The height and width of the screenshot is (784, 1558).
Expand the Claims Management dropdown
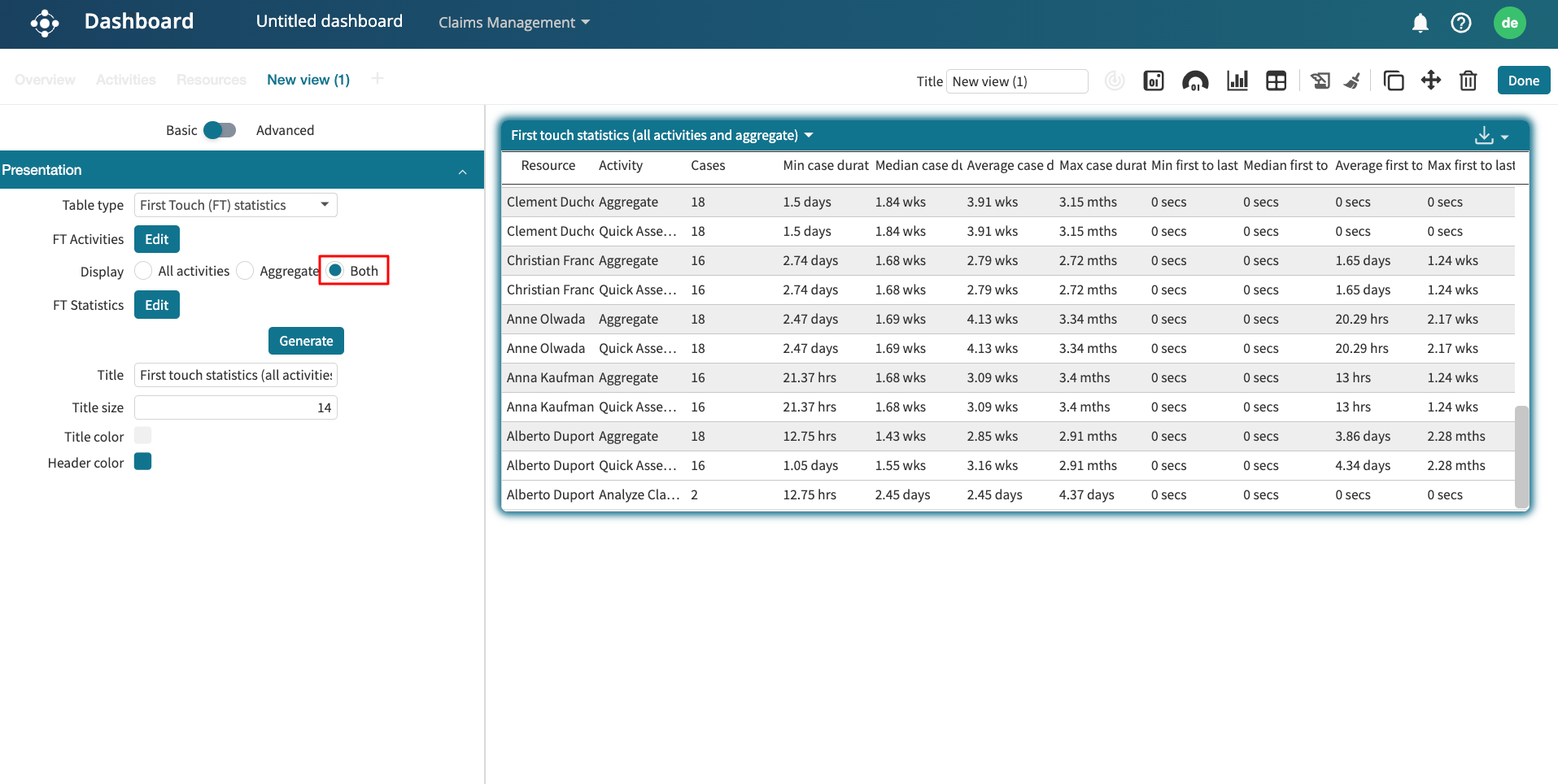513,23
